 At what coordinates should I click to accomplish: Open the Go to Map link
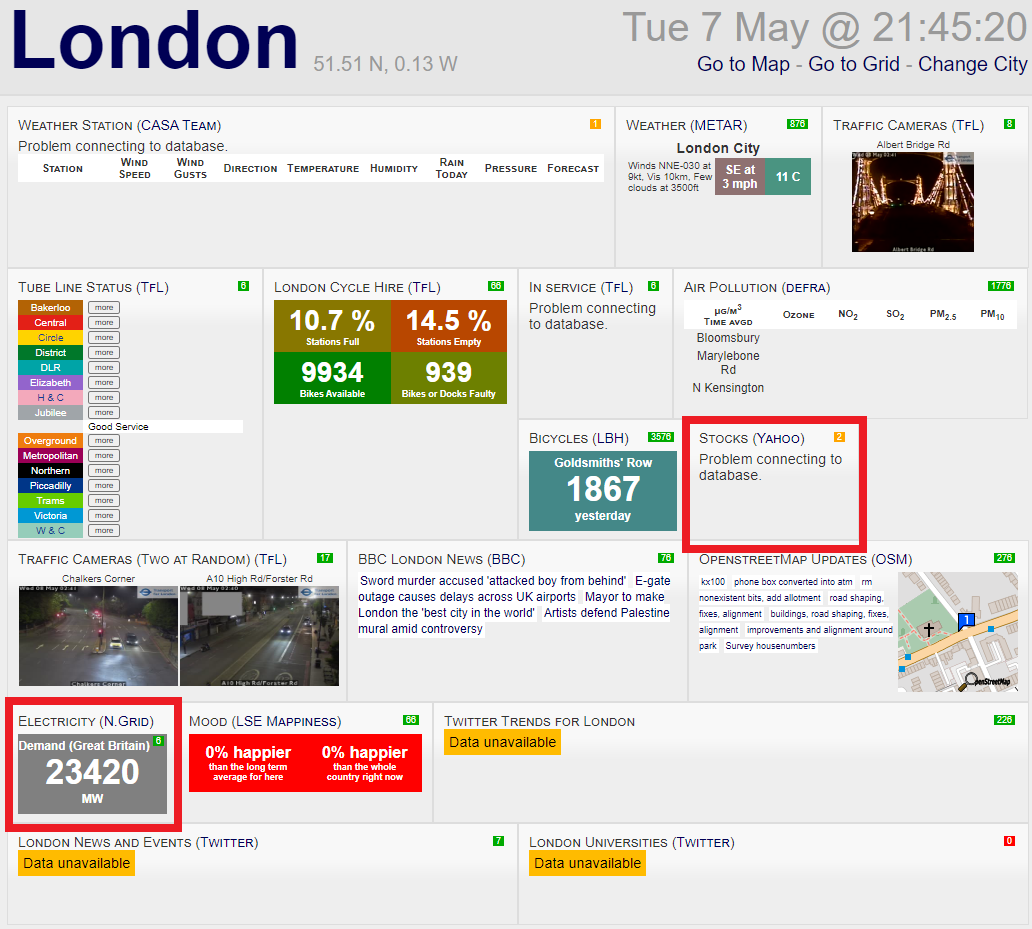click(743, 64)
